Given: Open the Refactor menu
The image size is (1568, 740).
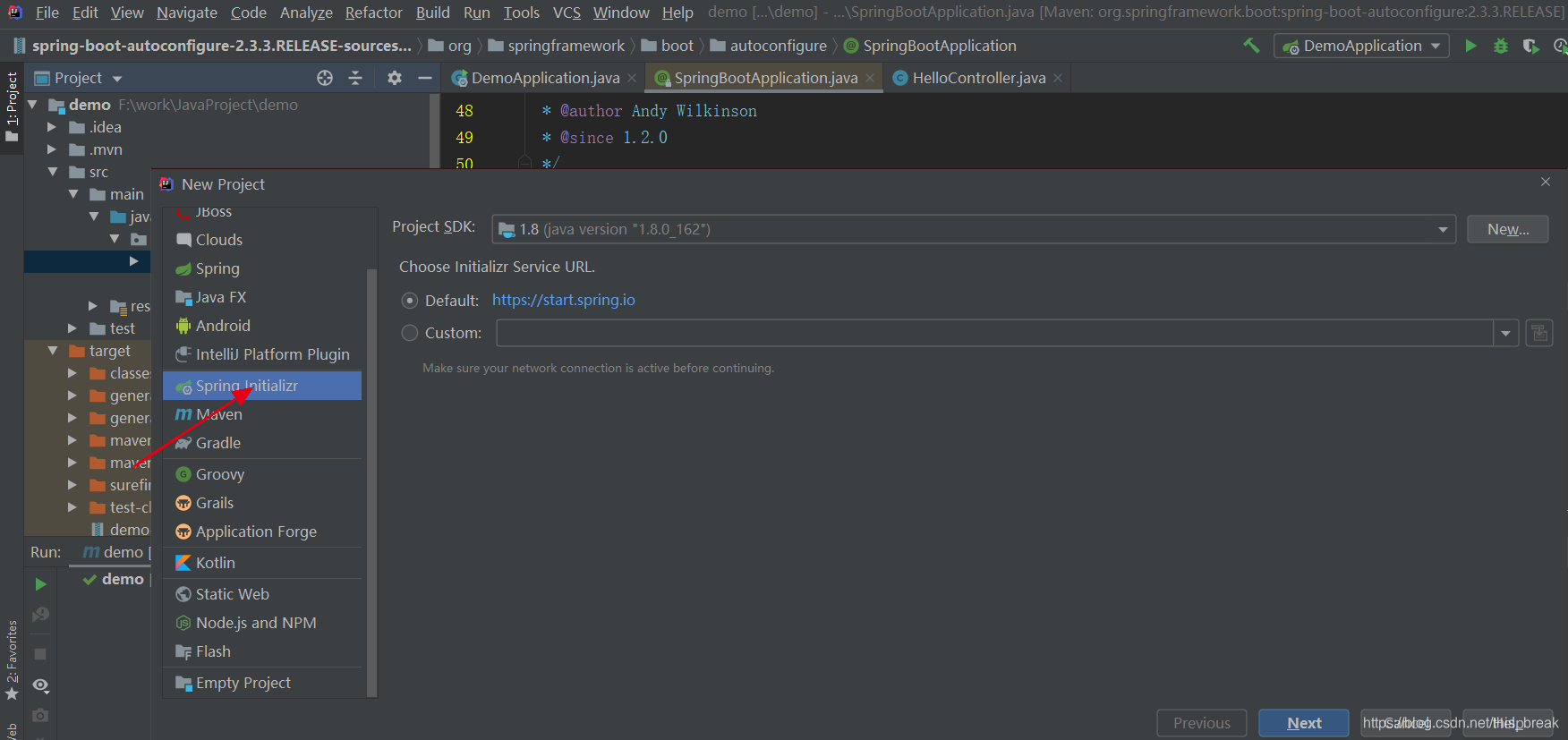Looking at the screenshot, I should coord(374,13).
